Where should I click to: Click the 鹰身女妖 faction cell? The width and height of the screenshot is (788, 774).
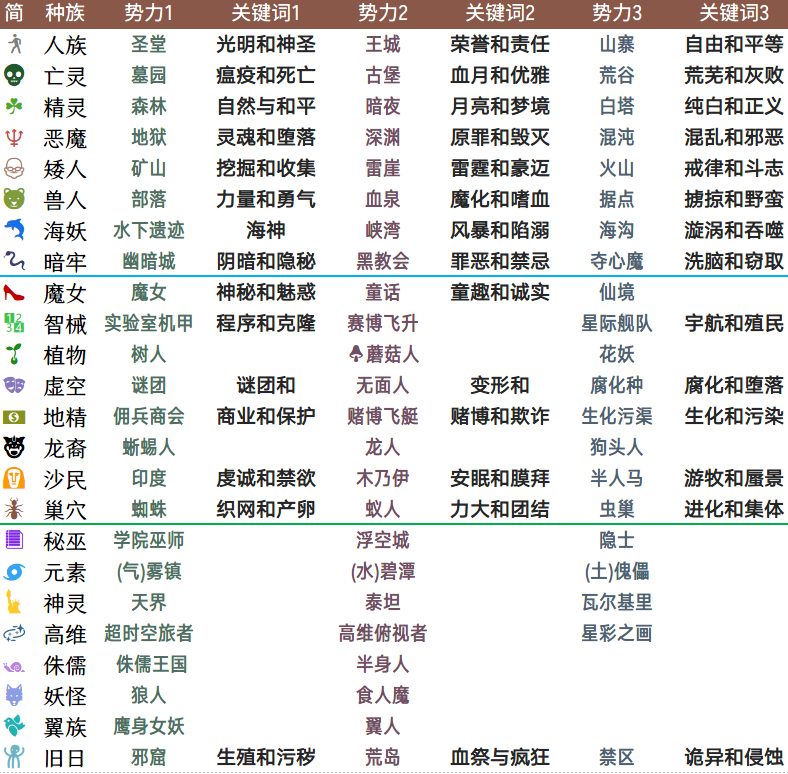(x=148, y=726)
